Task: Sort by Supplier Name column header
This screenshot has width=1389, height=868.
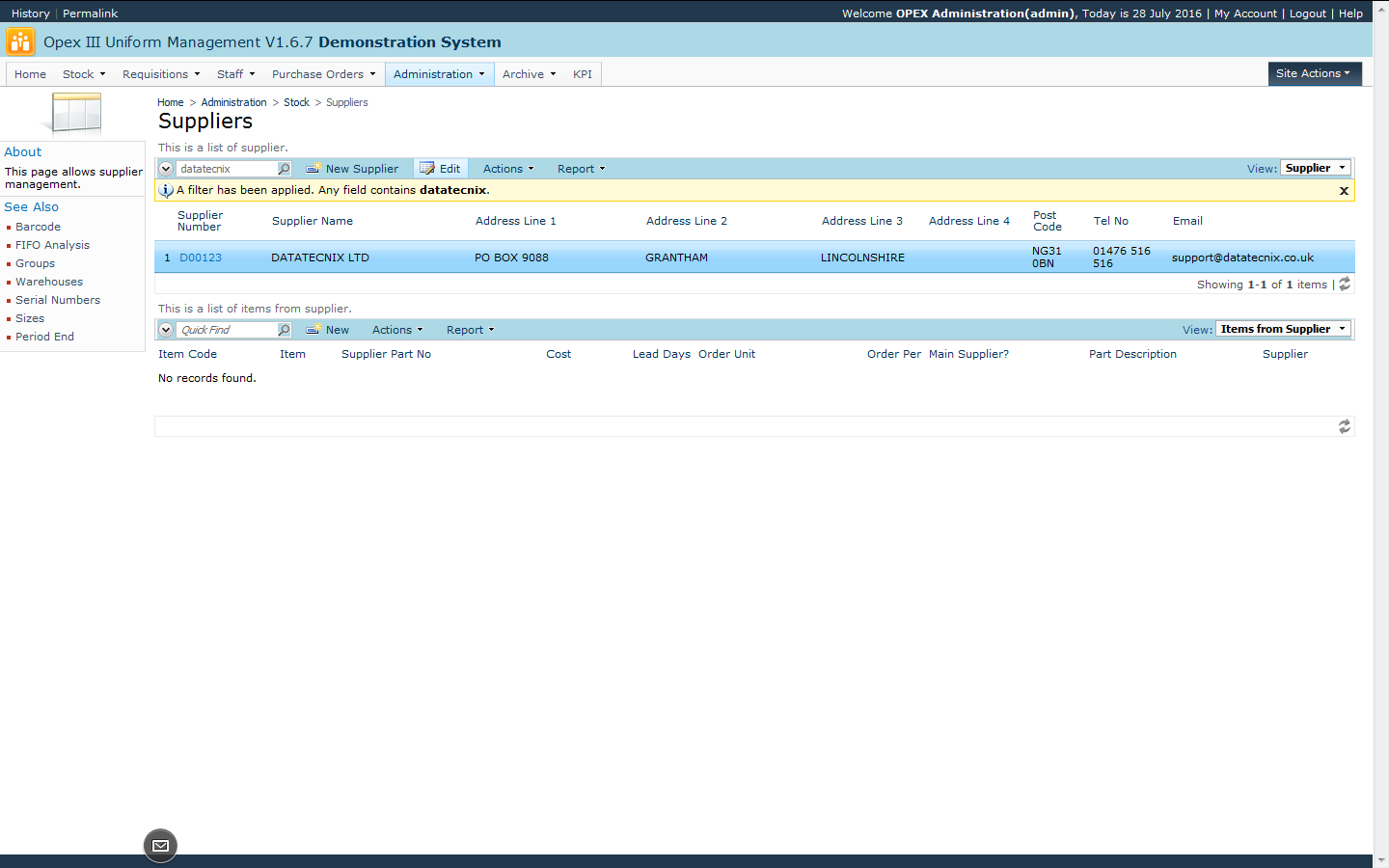Action: (x=313, y=221)
